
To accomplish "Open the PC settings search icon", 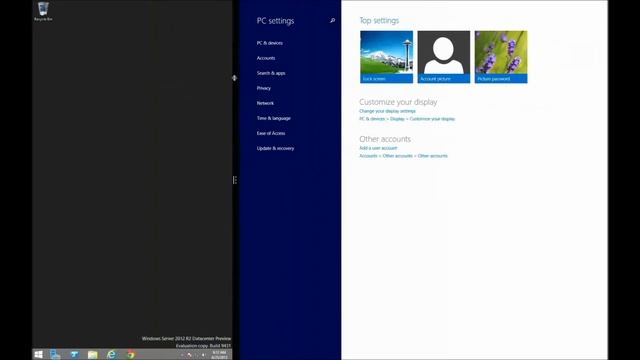I will coord(333,20).
